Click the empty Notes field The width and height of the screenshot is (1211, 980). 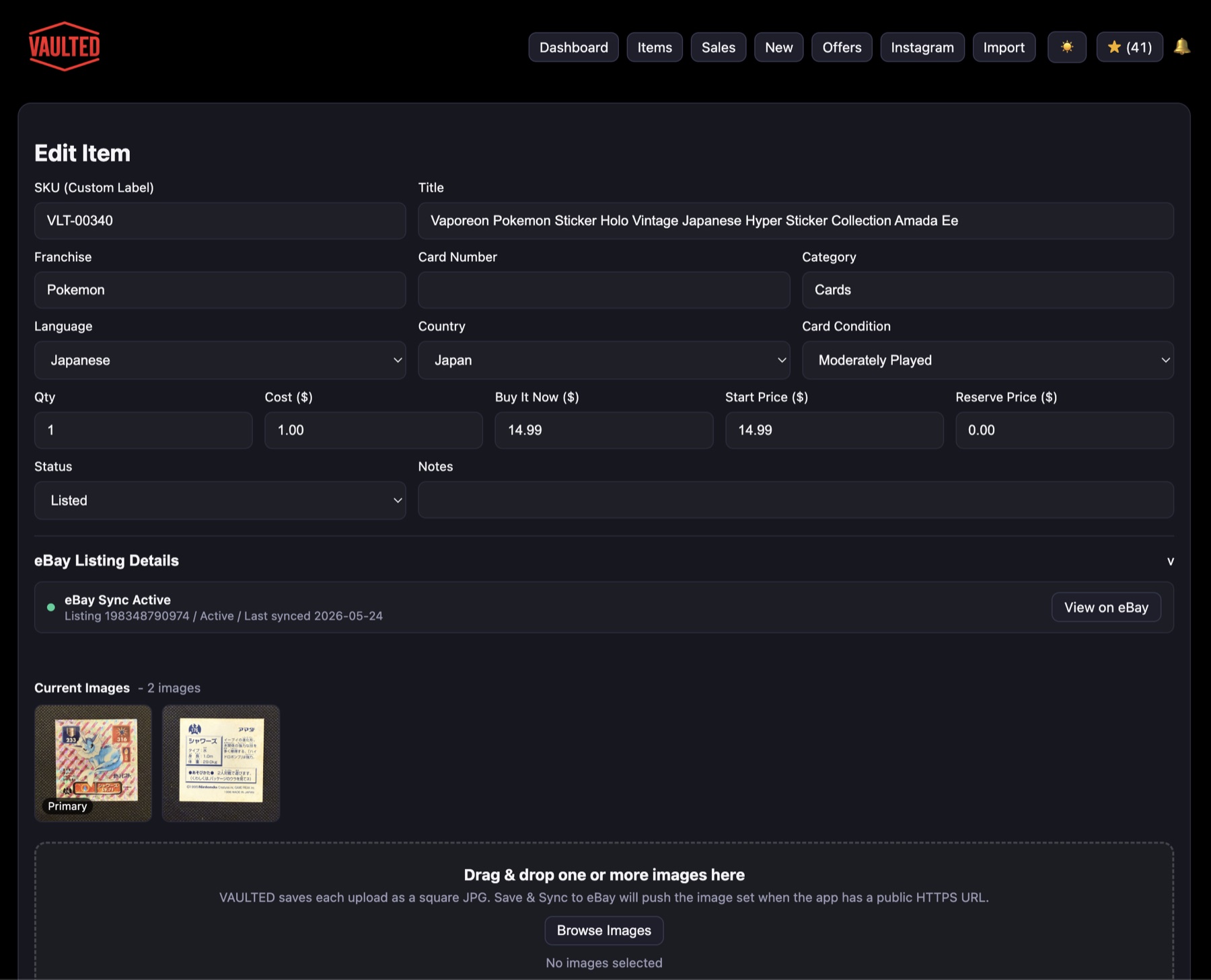point(796,500)
